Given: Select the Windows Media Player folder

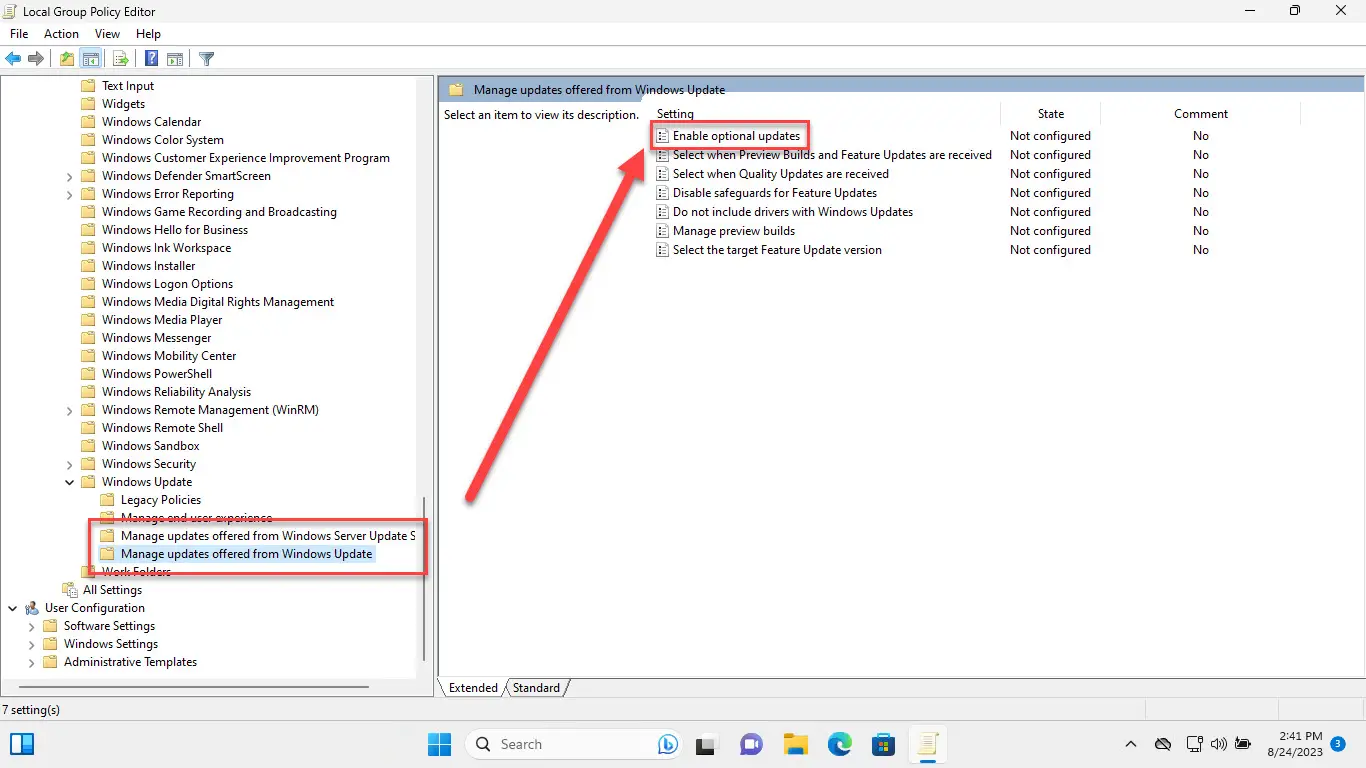Looking at the screenshot, I should pyautogui.click(x=162, y=320).
